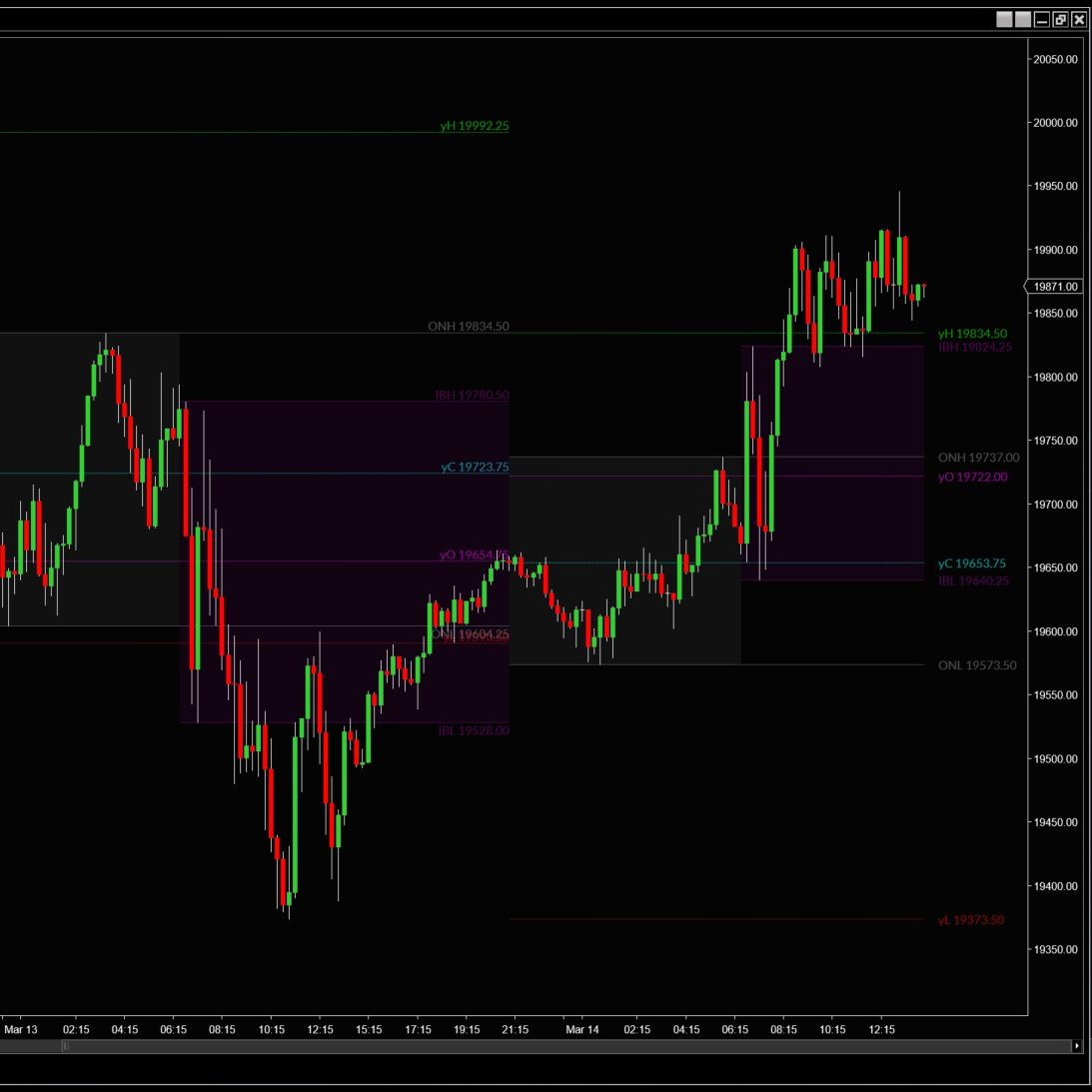Viewport: 1092px width, 1092px height.
Task: Click gray button immediately left of minimize
Action: click(1023, 20)
